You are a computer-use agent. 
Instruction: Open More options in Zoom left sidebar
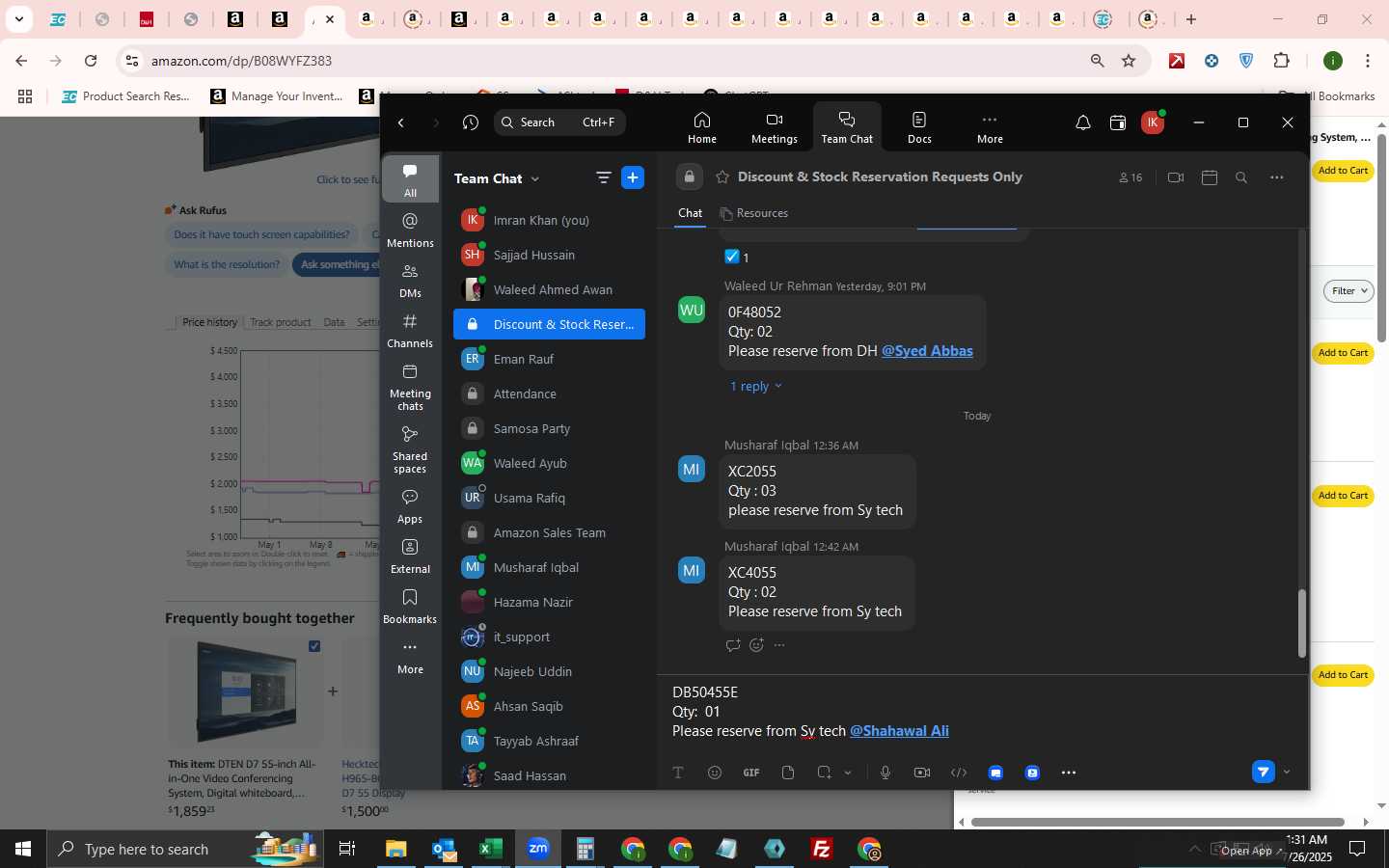pos(410,657)
